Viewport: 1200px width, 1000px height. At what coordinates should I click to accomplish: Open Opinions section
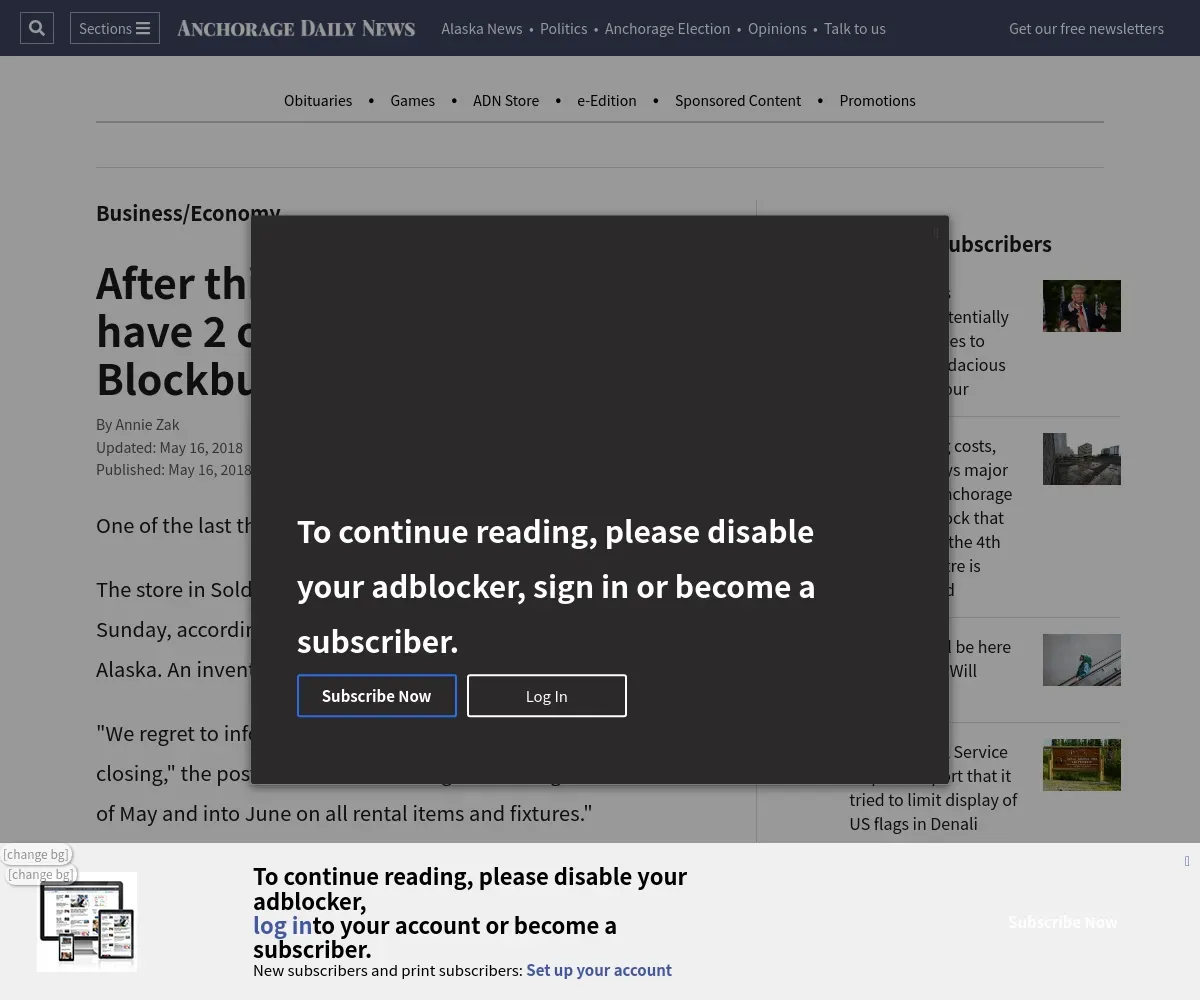pos(777,28)
